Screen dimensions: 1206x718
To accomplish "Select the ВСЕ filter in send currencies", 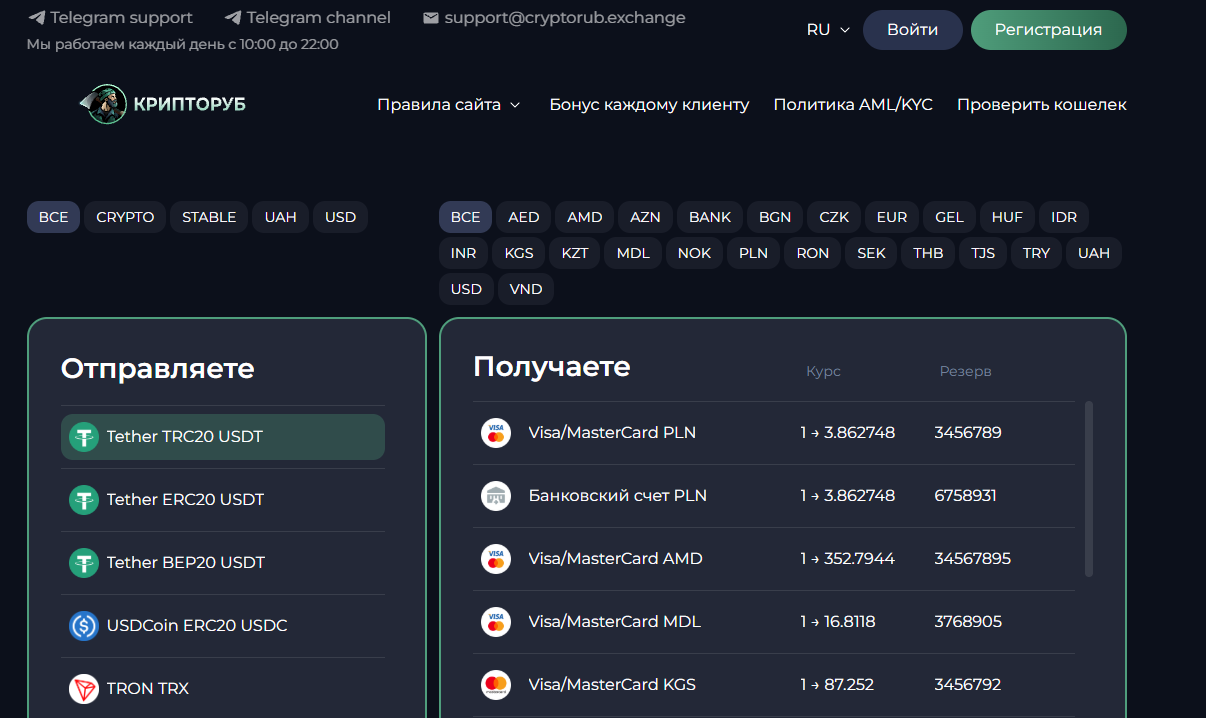I will point(54,217).
